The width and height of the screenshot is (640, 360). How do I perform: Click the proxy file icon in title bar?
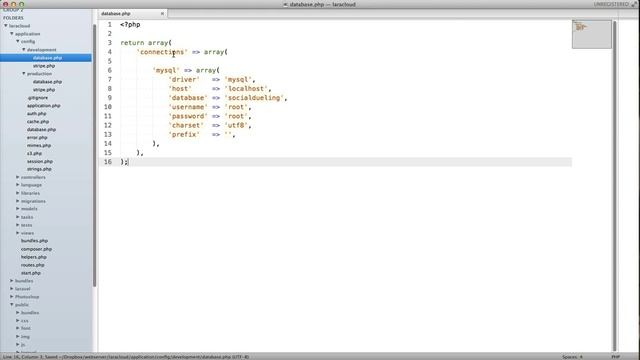point(286,4)
